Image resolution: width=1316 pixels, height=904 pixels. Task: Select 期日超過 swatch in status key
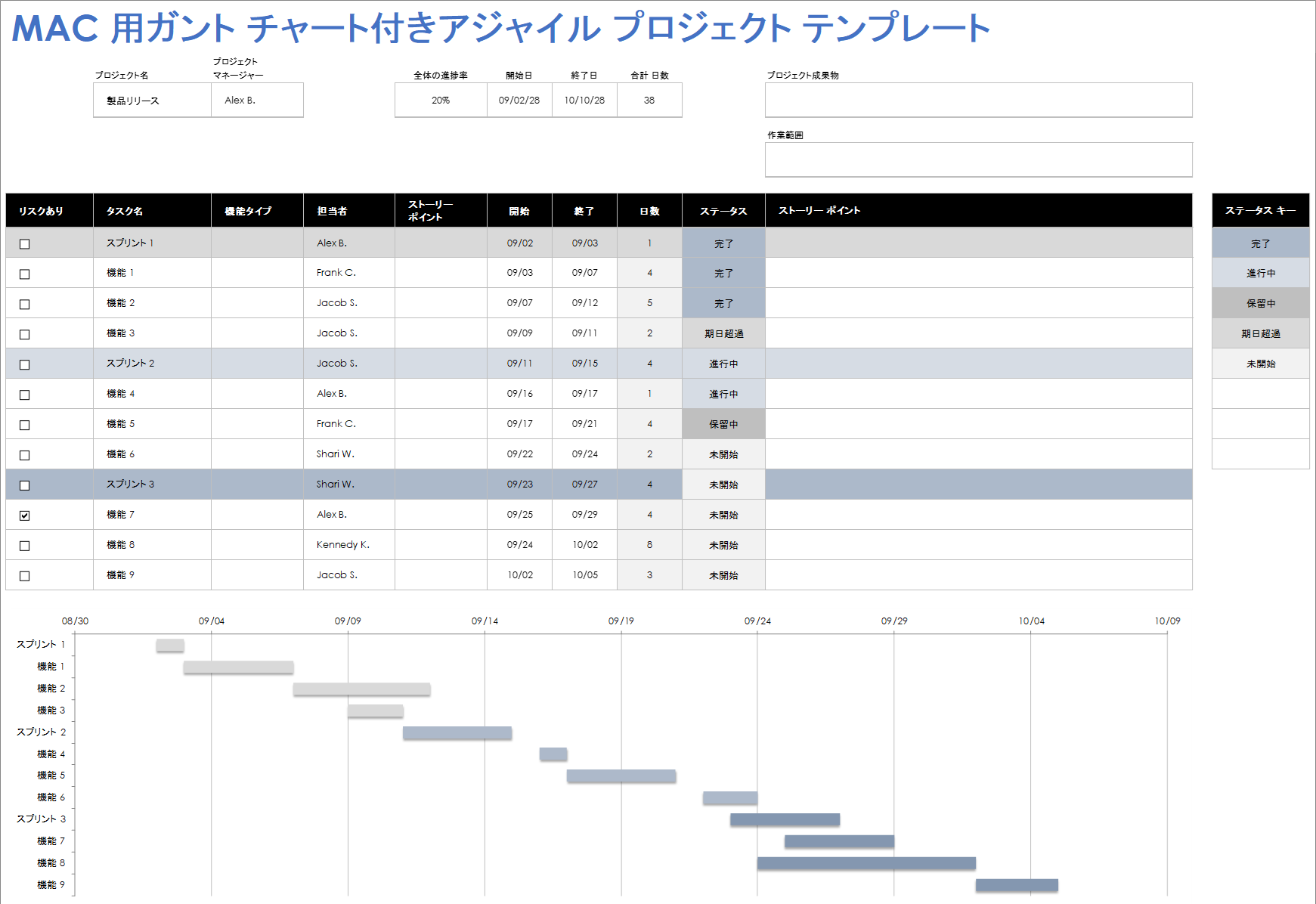1260,333
